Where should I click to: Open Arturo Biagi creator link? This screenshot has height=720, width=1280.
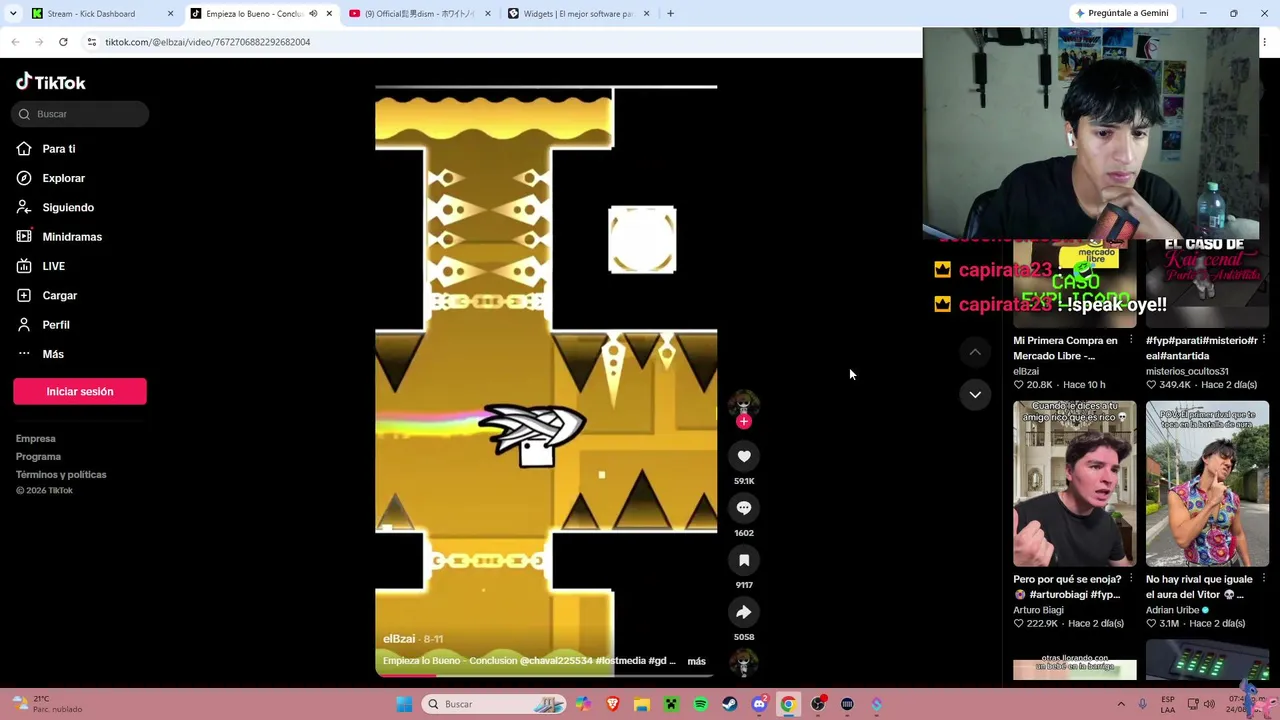1038,610
